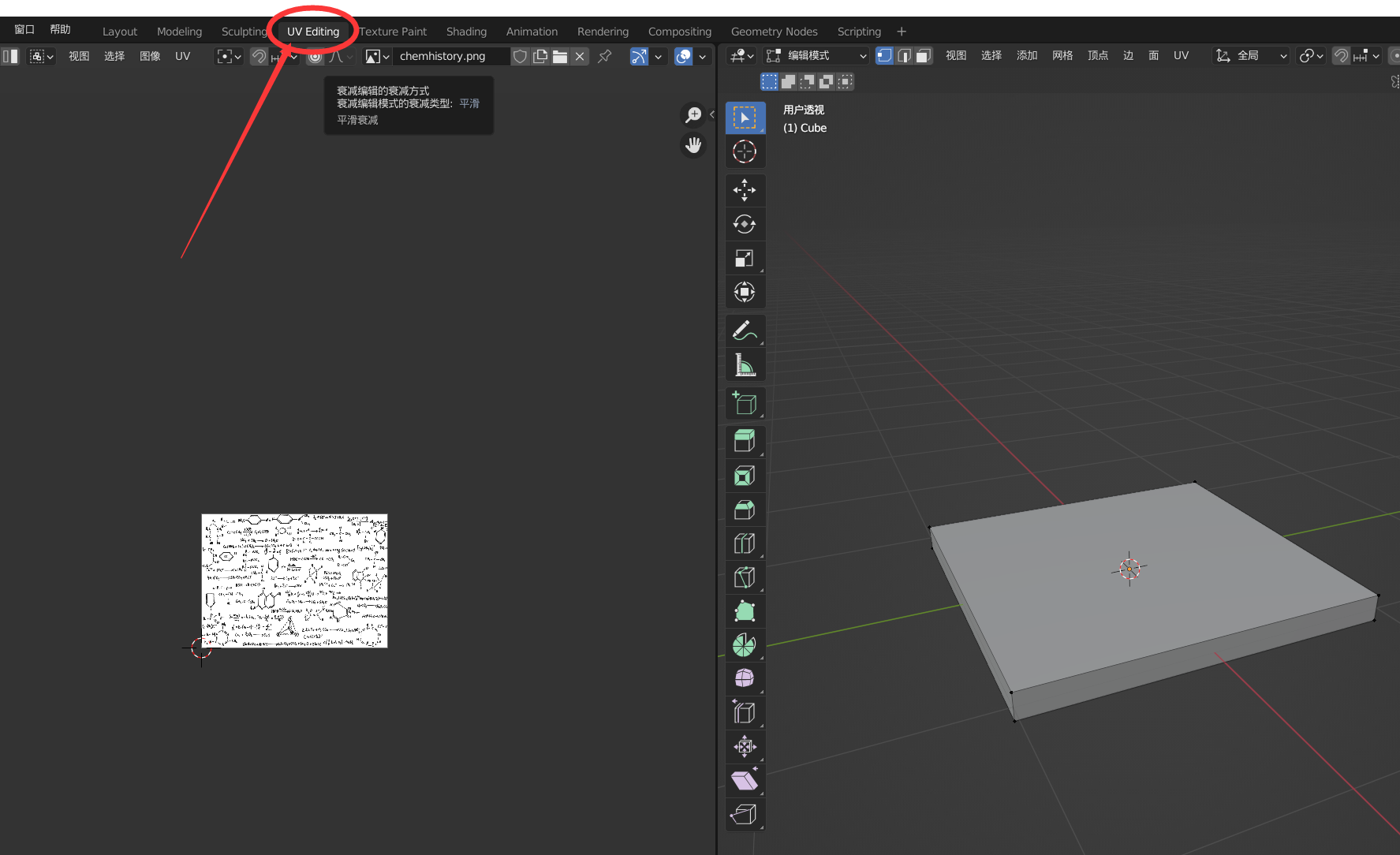Activate the Loop Cut tool
The height and width of the screenshot is (855, 1400).
coord(745,543)
